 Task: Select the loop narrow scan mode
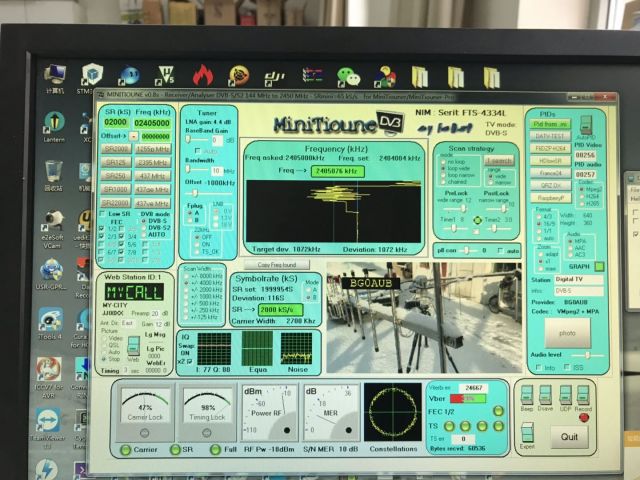pyautogui.click(x=443, y=175)
